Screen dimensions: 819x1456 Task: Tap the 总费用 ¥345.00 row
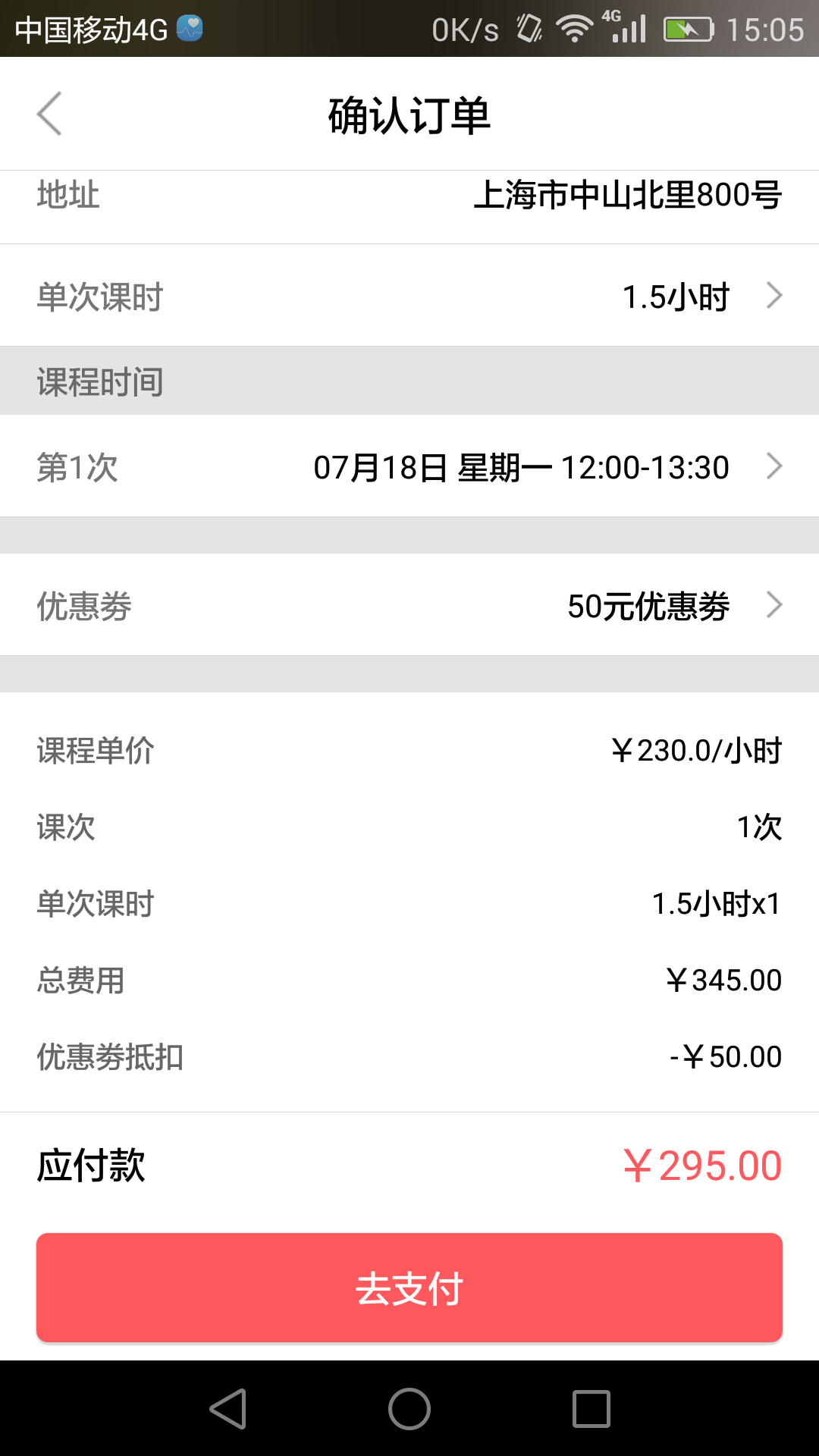pos(409,980)
